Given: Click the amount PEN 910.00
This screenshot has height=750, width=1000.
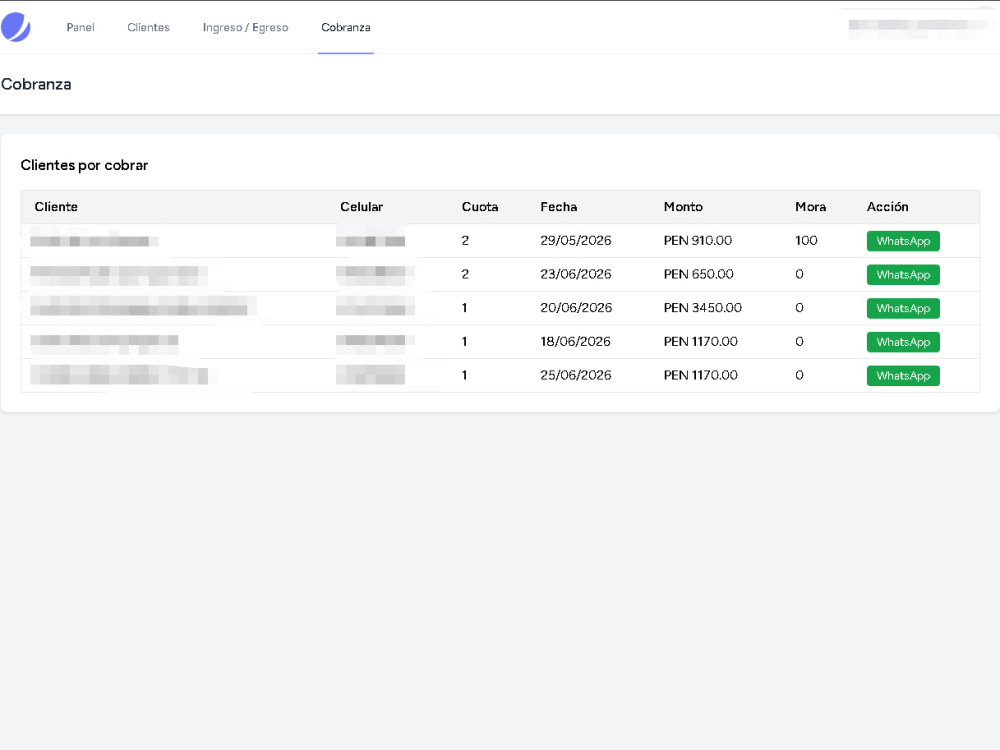Looking at the screenshot, I should click(x=698, y=240).
